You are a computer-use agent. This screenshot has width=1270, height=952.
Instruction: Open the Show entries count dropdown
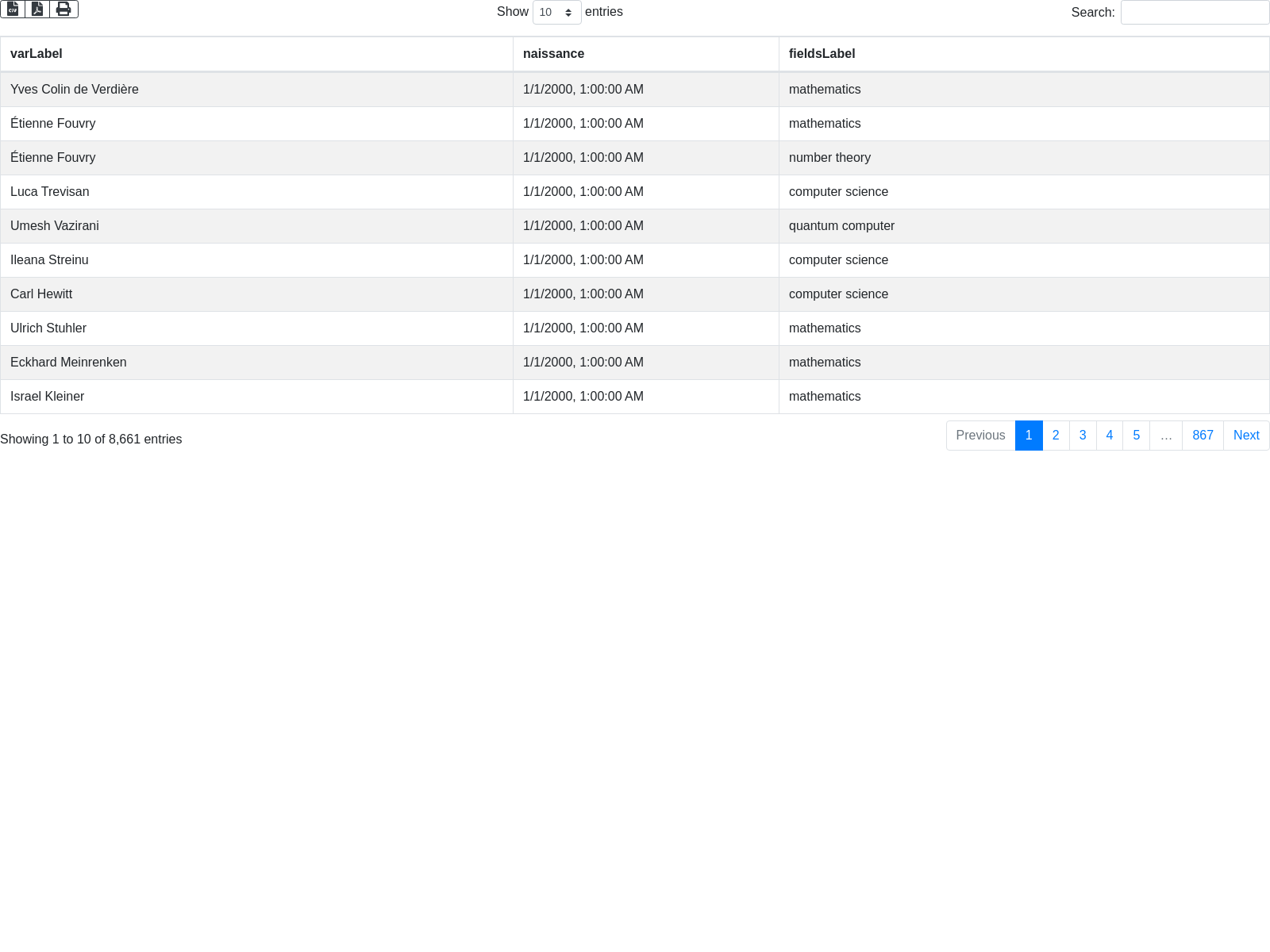click(556, 13)
